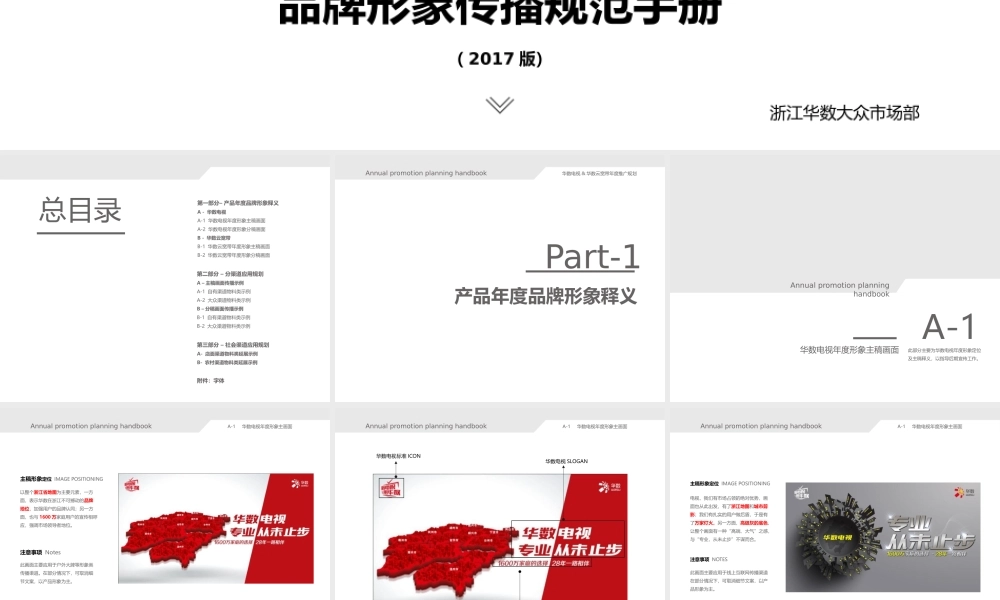Viewport: 1000px width, 600px height.
Task: Click the Part-1 heading text
Action: [592, 257]
